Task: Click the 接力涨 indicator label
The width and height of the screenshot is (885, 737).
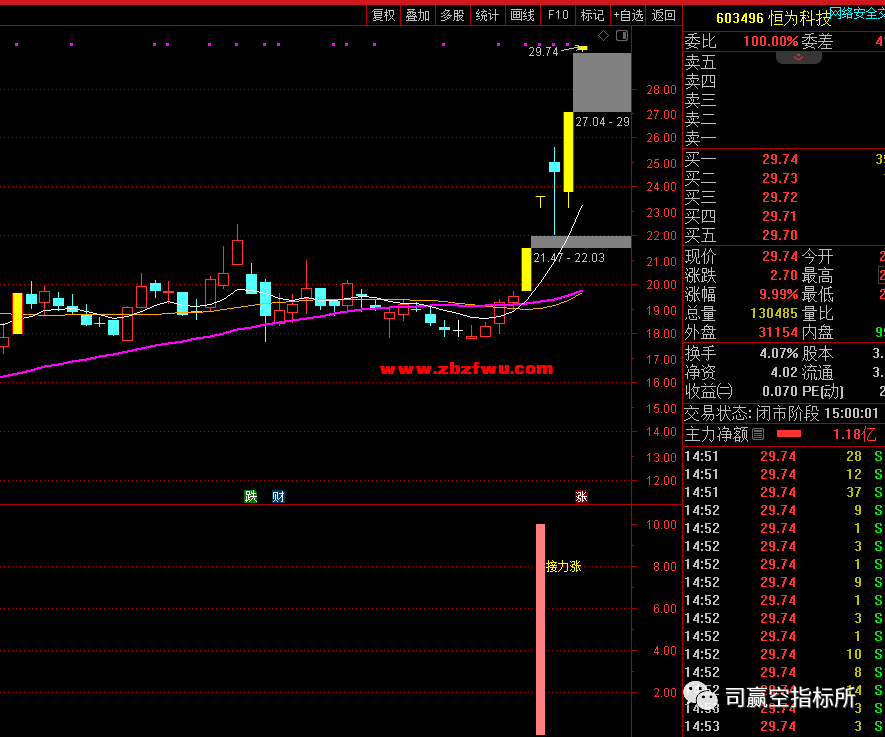Action: [563, 566]
